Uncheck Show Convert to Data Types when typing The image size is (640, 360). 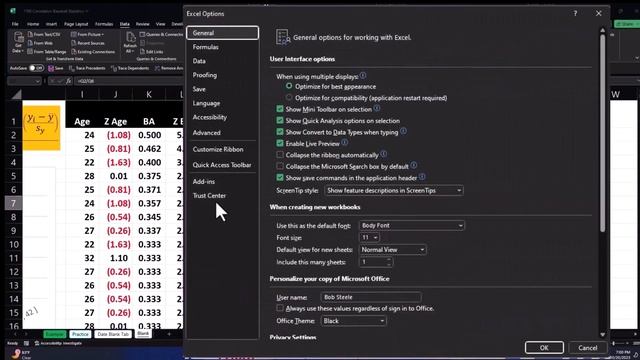click(x=280, y=132)
